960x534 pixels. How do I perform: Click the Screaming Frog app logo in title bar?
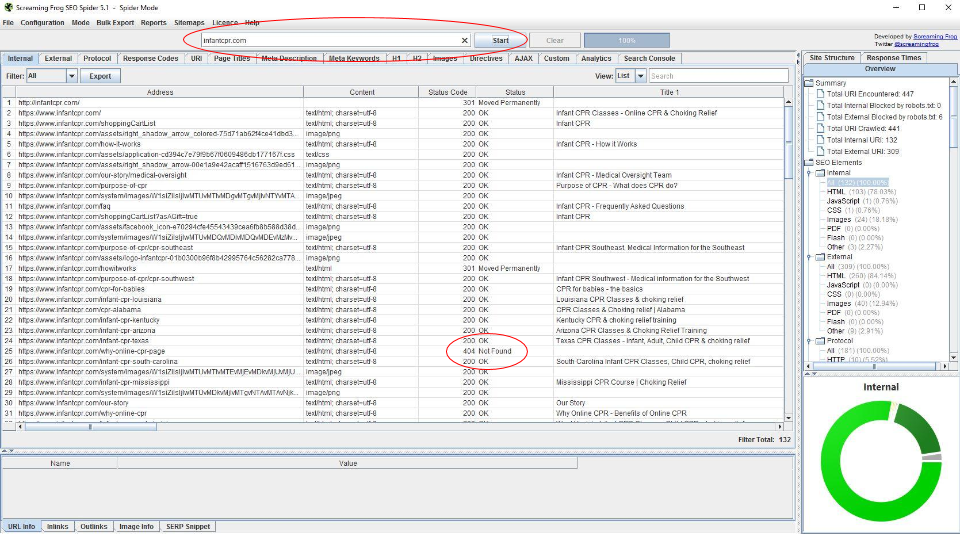pos(8,7)
